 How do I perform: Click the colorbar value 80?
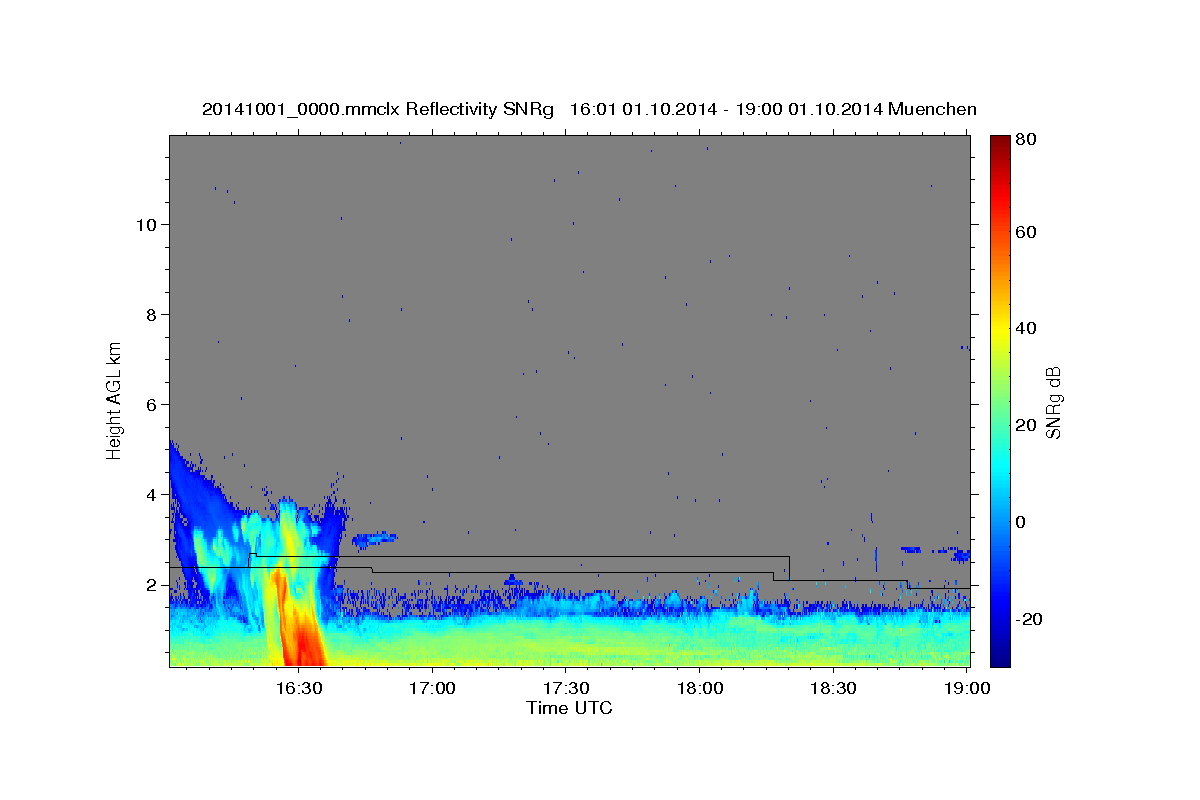point(1025,140)
